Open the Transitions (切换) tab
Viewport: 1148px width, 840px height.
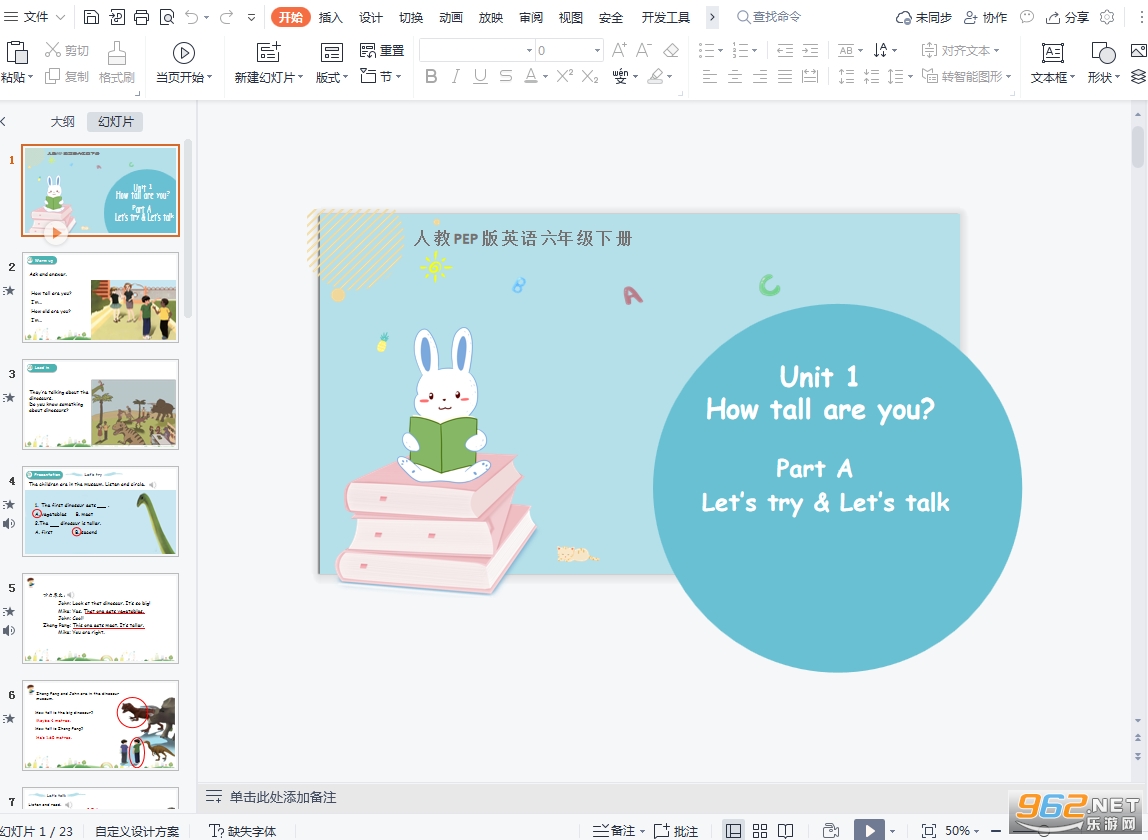coord(411,17)
